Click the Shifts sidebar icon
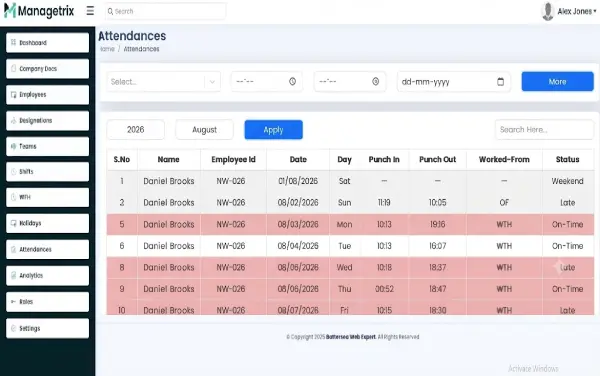The height and width of the screenshot is (376, 600). click(13, 171)
